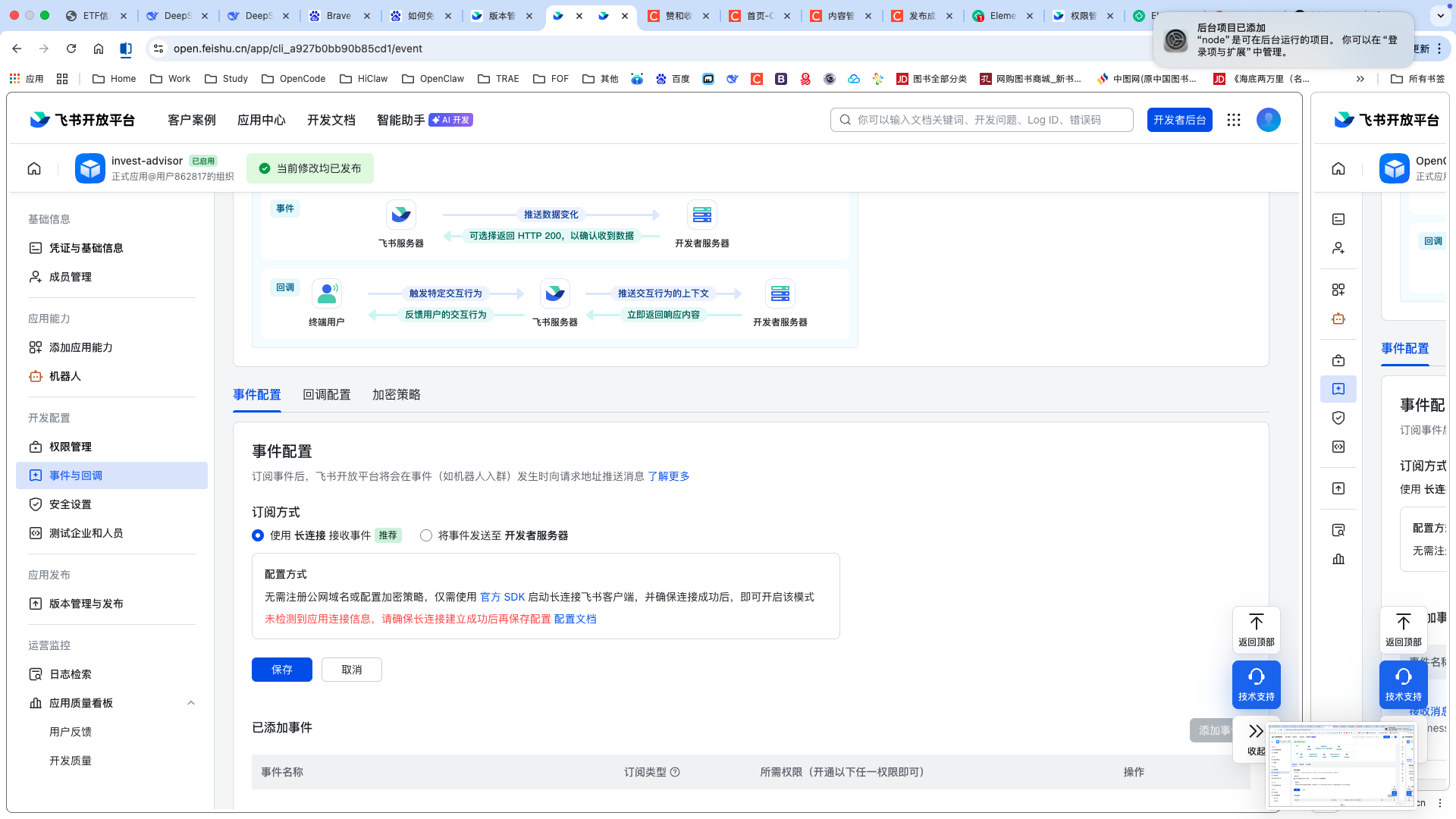Open the 开发文档 menu in top navigation

pos(331,119)
